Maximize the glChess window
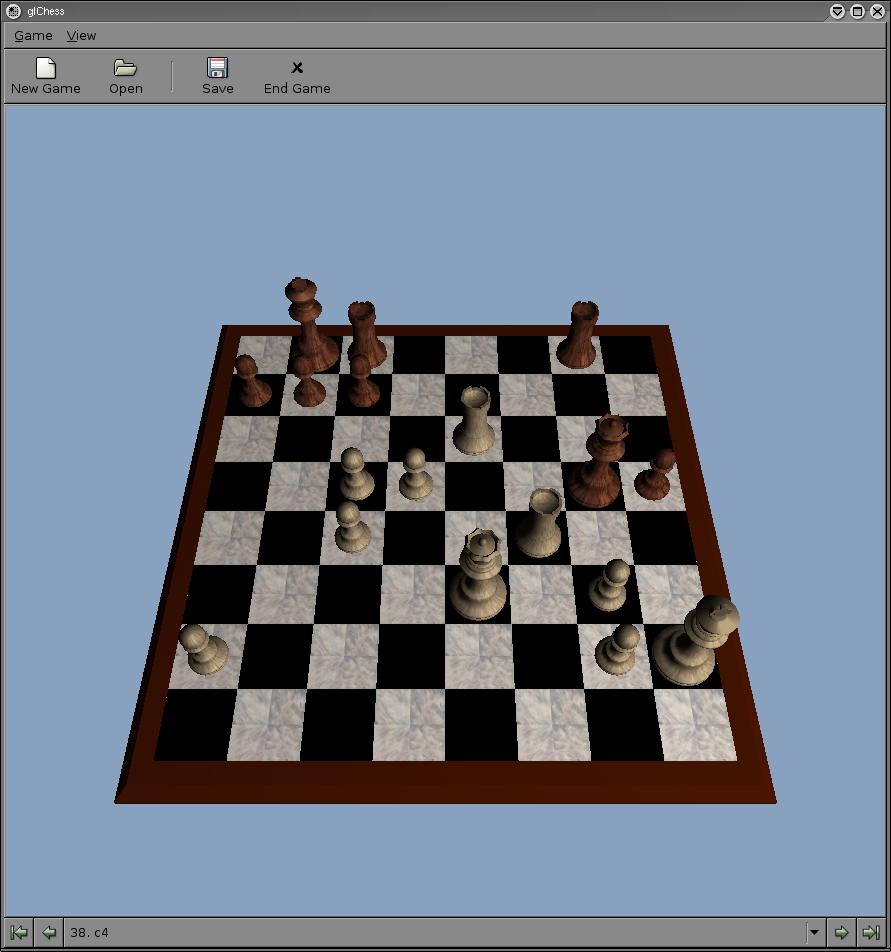 pos(857,11)
